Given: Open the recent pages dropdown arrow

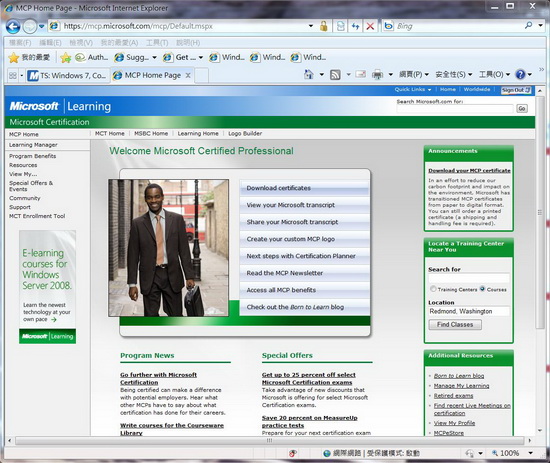Looking at the screenshot, I should [41, 26].
